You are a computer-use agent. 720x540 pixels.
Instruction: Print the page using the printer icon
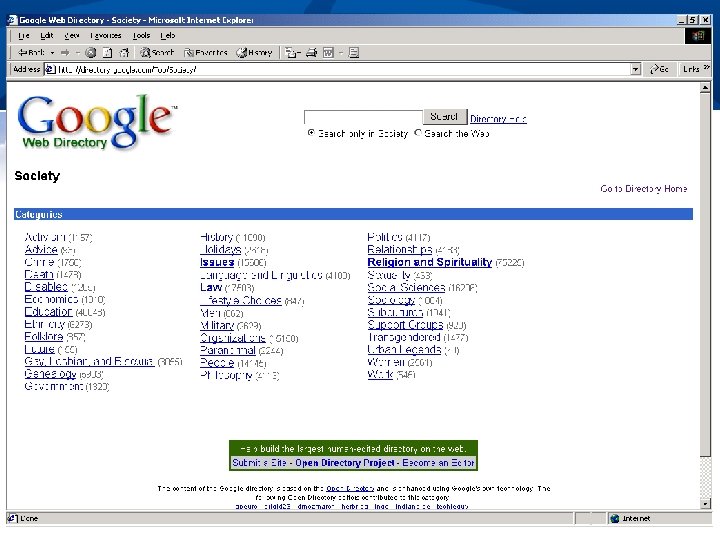coord(312,53)
